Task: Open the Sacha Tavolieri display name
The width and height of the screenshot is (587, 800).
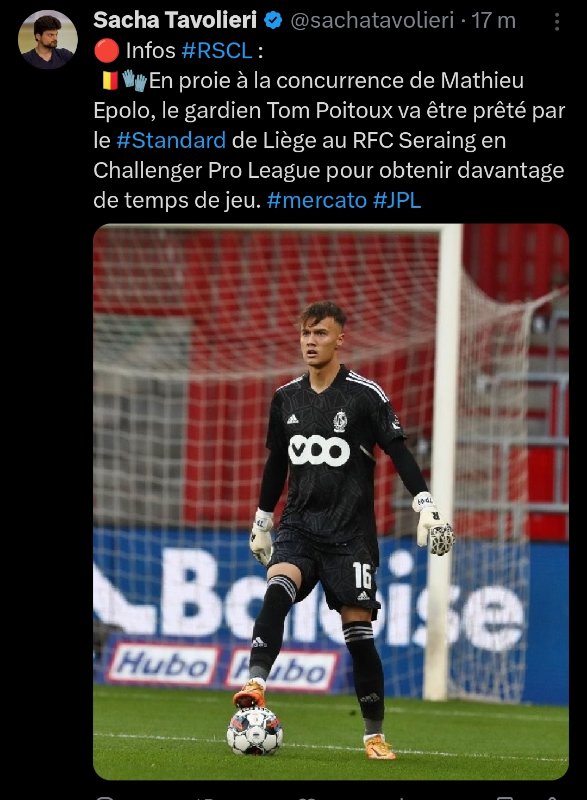Action: coord(175,20)
